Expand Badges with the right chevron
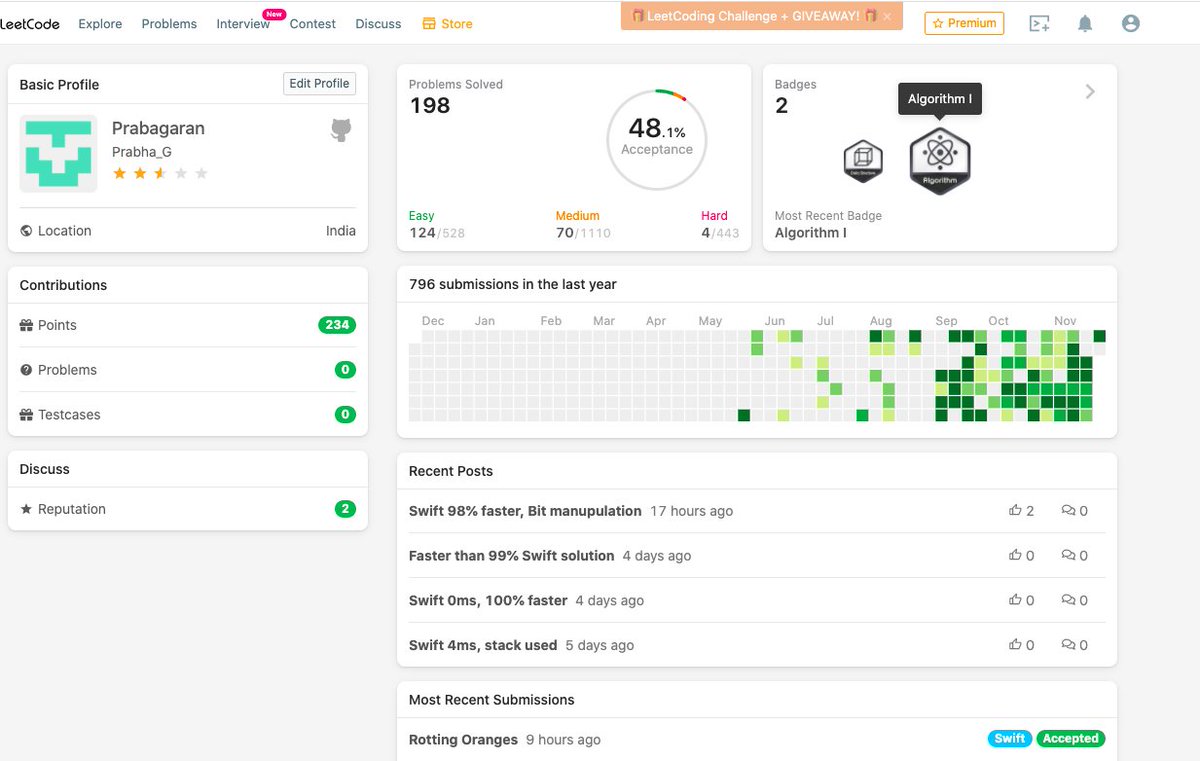1200x761 pixels. (1090, 92)
